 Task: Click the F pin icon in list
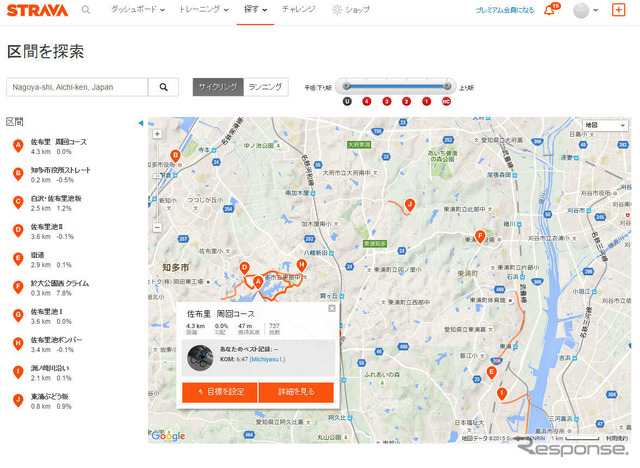18,287
